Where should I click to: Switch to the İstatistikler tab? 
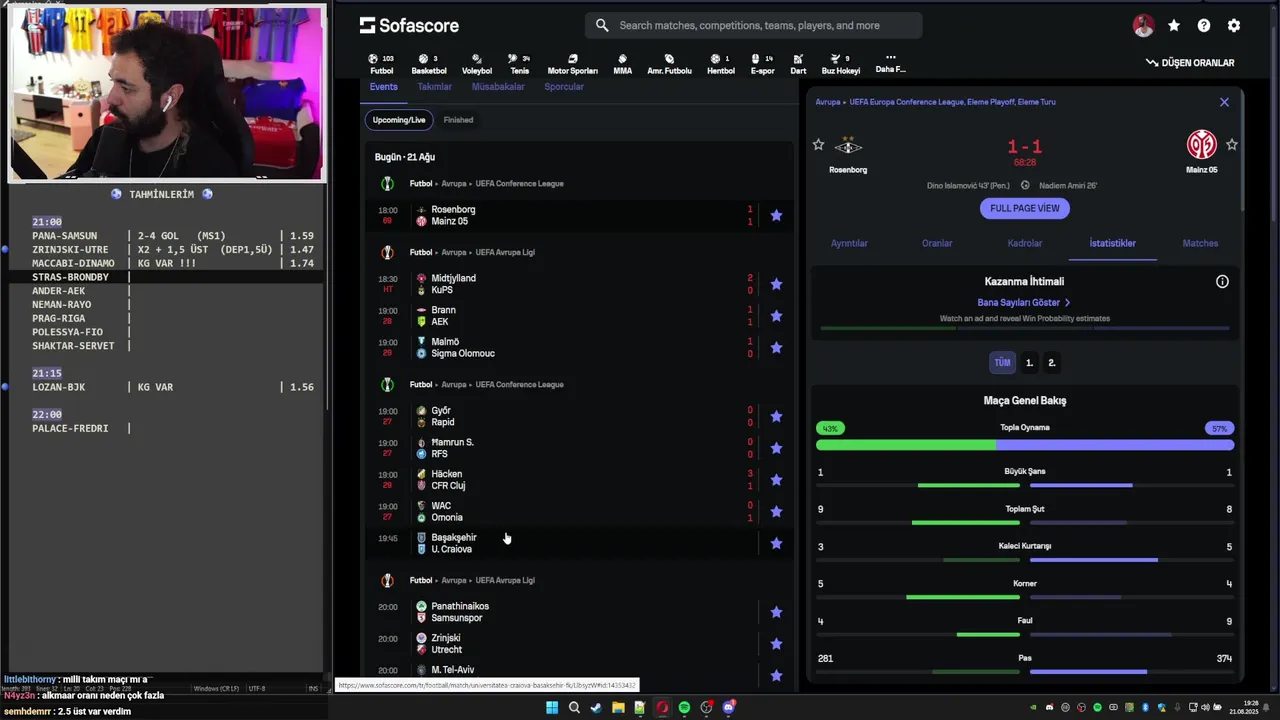point(1112,243)
